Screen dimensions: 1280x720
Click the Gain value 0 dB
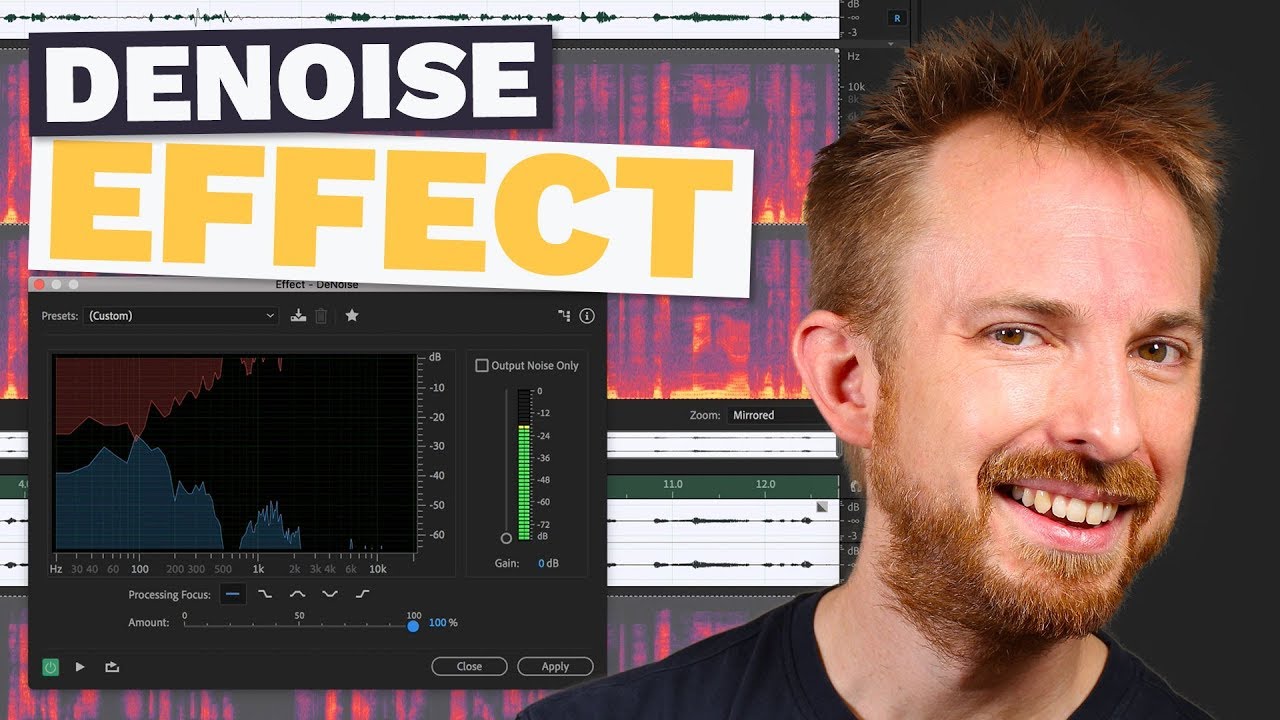click(548, 564)
